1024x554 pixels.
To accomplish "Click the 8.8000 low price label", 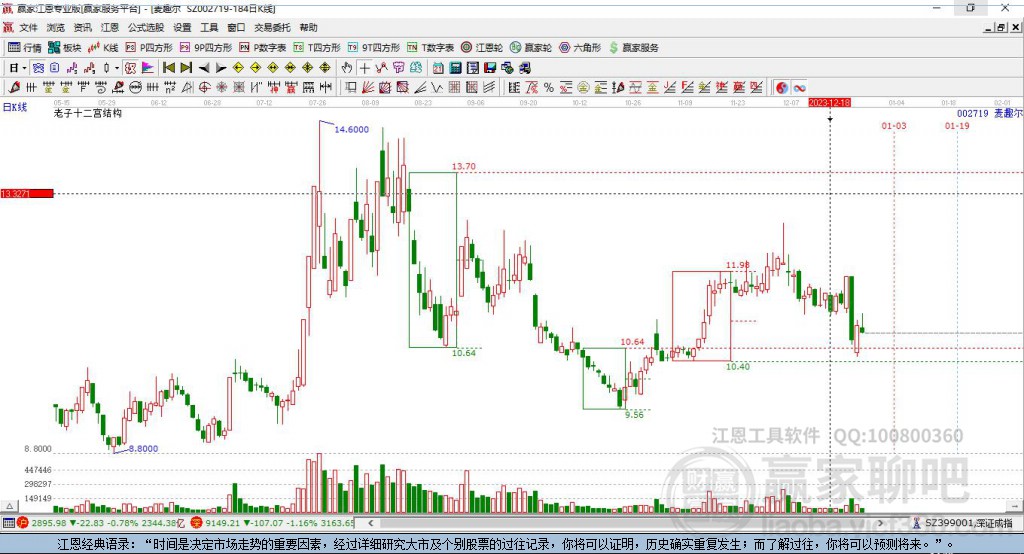I will [143, 449].
